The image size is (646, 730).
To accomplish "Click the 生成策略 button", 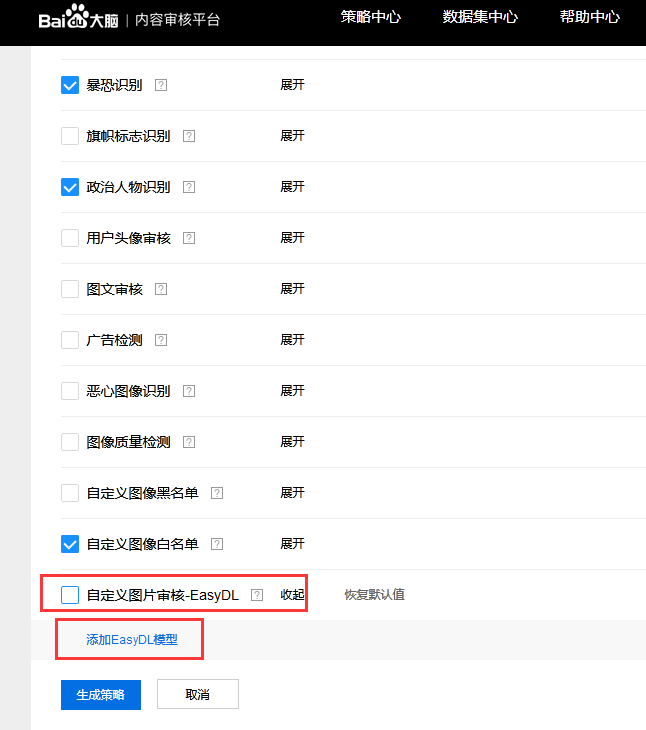I will (x=101, y=695).
